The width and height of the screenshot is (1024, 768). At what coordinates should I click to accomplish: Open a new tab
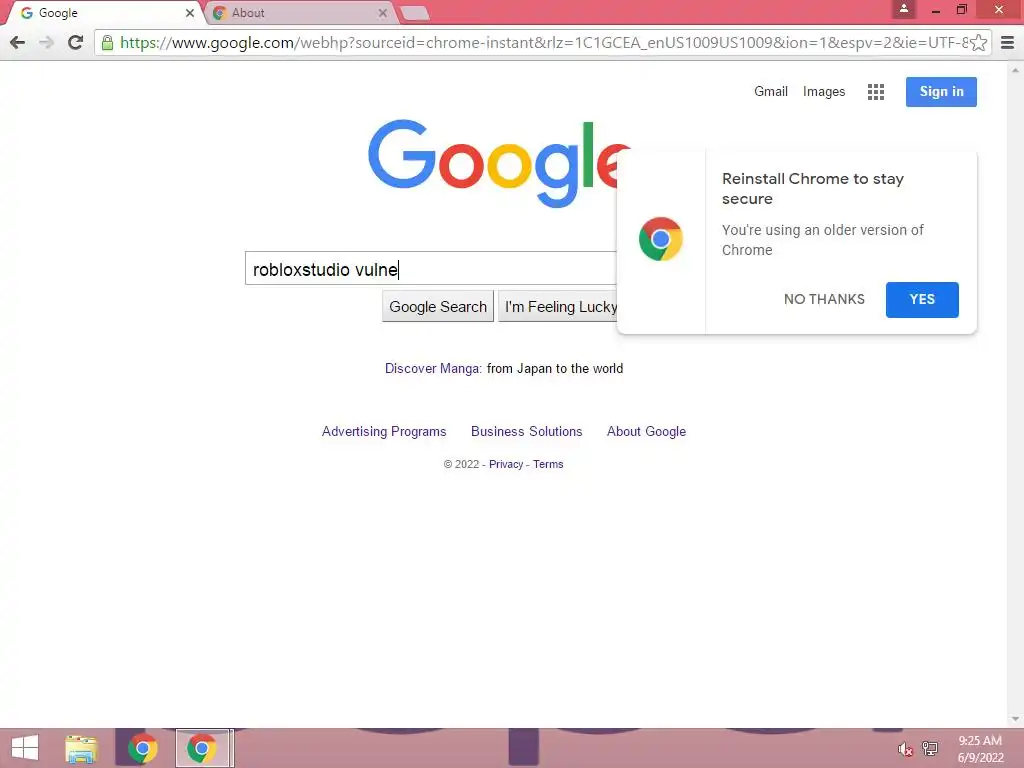pos(414,13)
